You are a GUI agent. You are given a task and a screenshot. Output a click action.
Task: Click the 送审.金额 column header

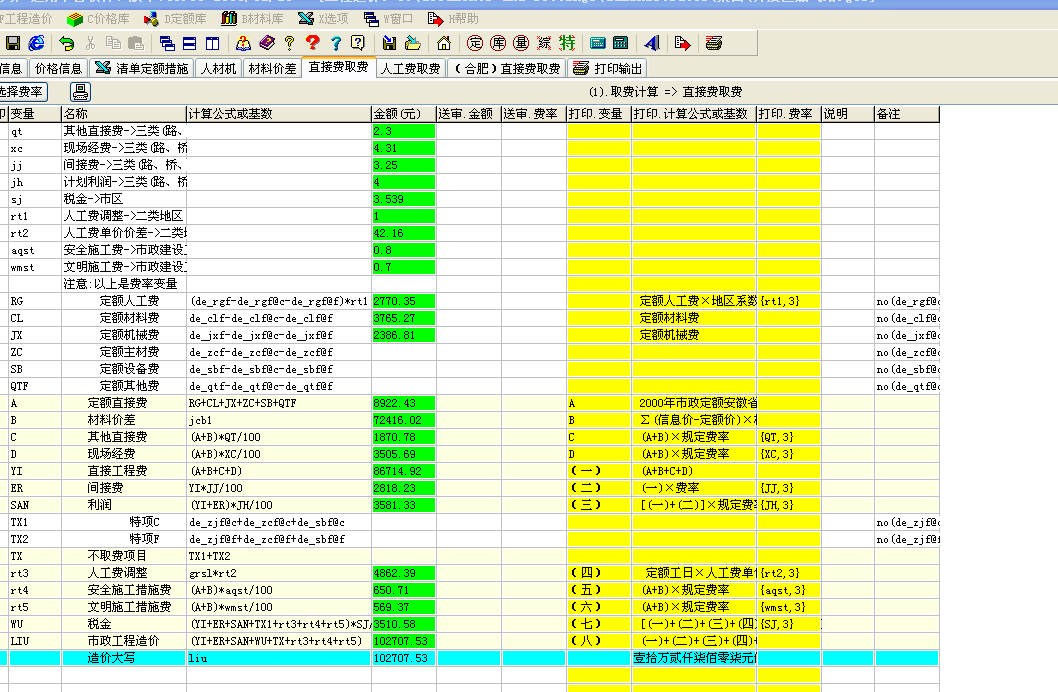(468, 114)
